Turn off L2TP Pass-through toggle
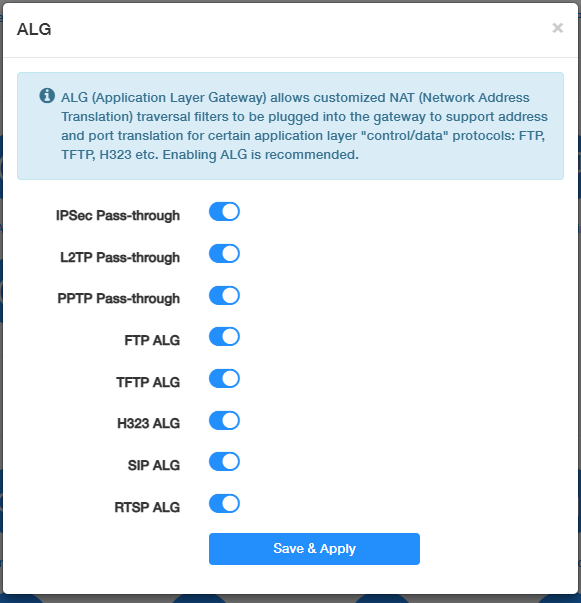The height and width of the screenshot is (603, 581). [224, 254]
